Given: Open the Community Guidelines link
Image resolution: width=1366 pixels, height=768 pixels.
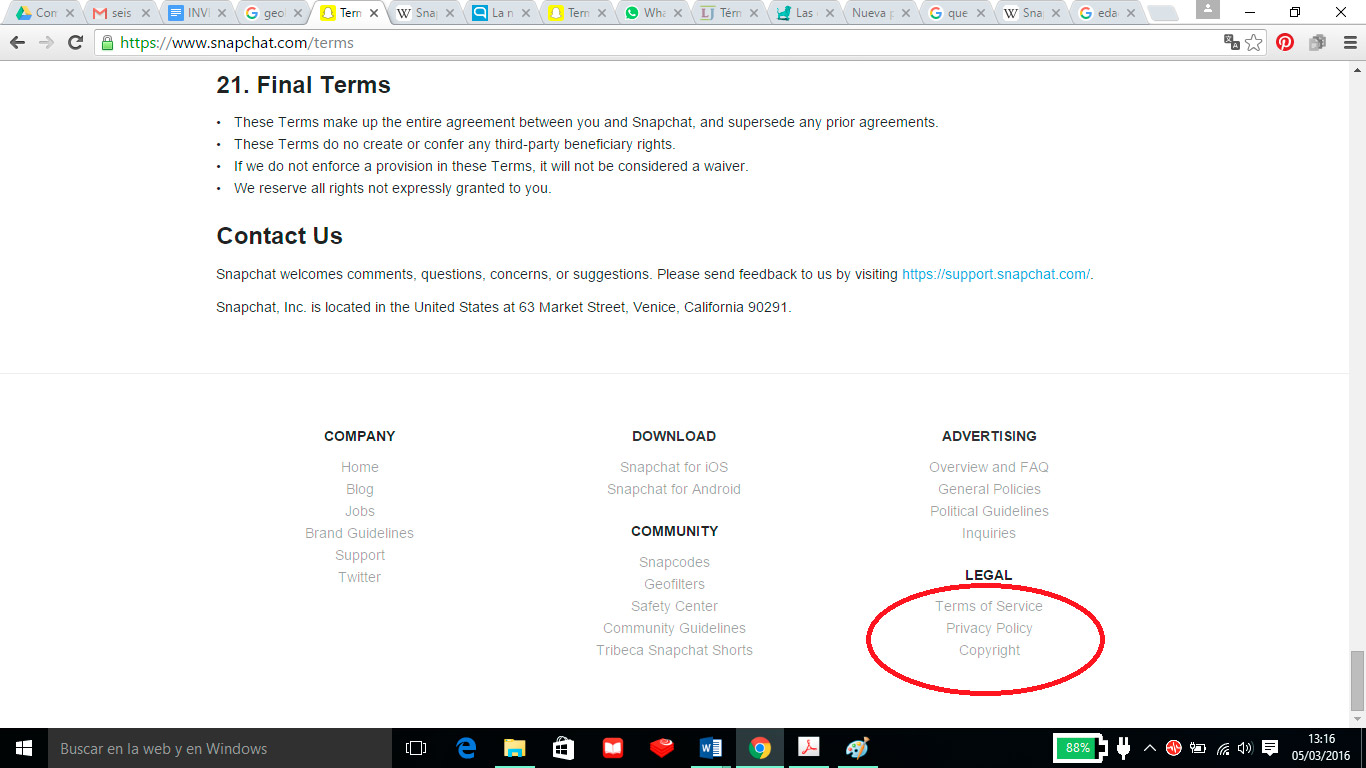Looking at the screenshot, I should click(674, 628).
